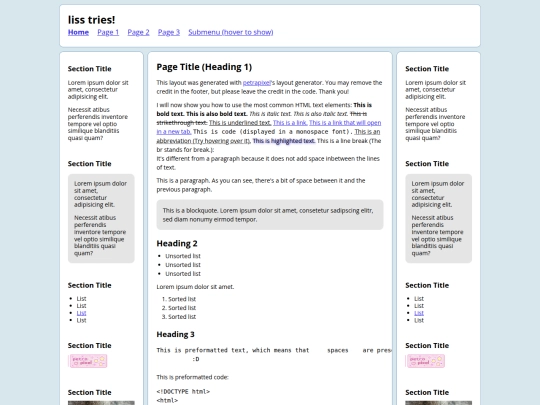The image size is (540, 405).
Task: Click the first 'Section Title' in right sidebar
Action: pos(427,69)
